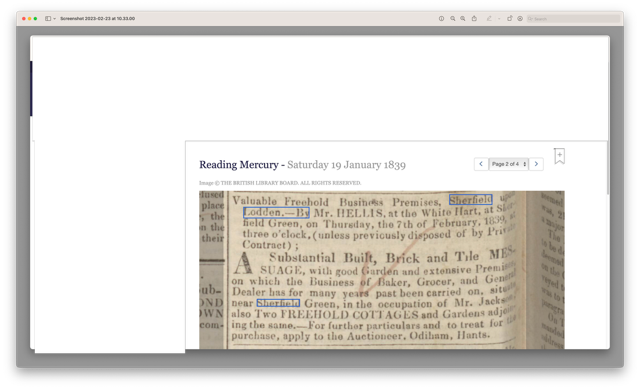Click the Preview search field
This screenshot has width=640, height=389.
point(573,18)
